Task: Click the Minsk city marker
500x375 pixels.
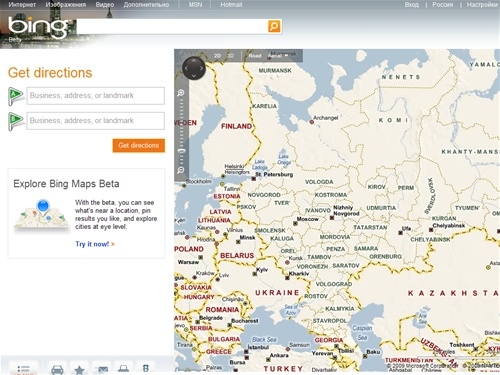Action: pyautogui.click(x=238, y=242)
